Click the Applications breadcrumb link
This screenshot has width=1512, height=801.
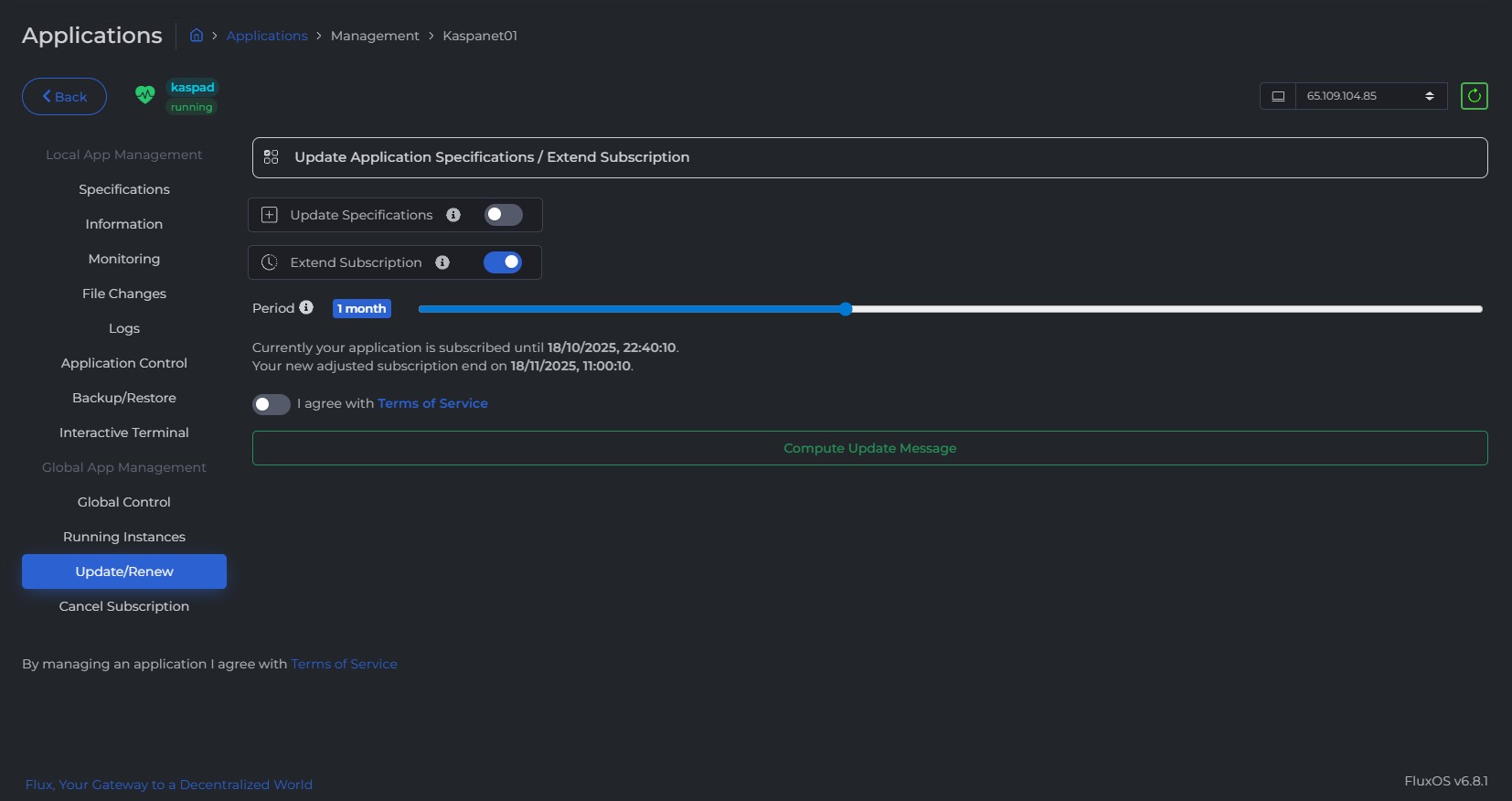[x=267, y=36]
